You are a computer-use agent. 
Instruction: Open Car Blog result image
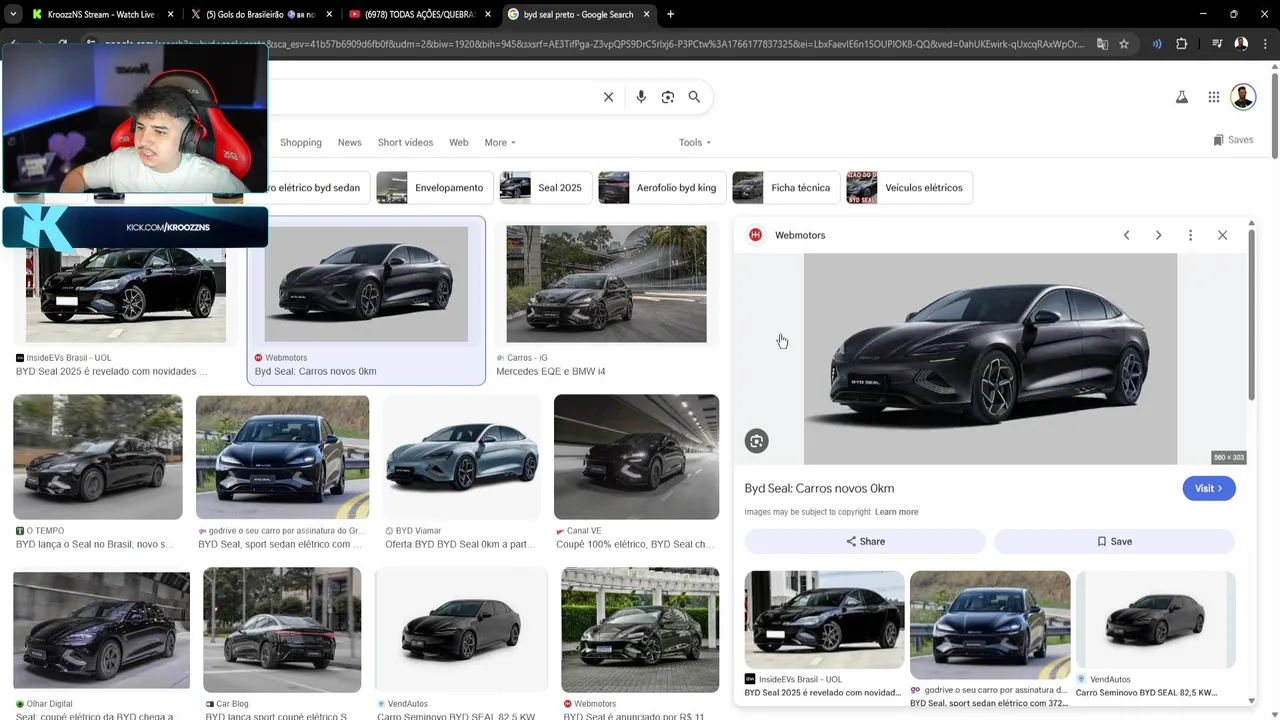(282, 630)
